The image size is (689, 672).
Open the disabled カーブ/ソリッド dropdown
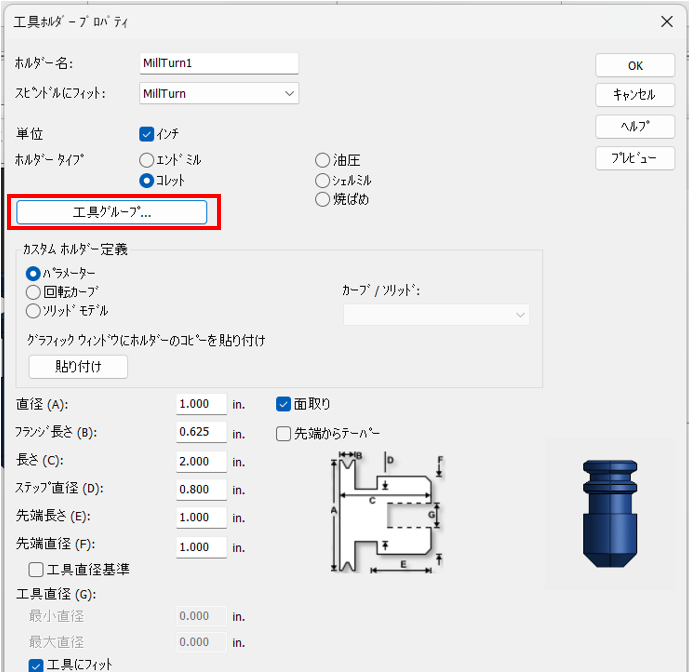436,315
